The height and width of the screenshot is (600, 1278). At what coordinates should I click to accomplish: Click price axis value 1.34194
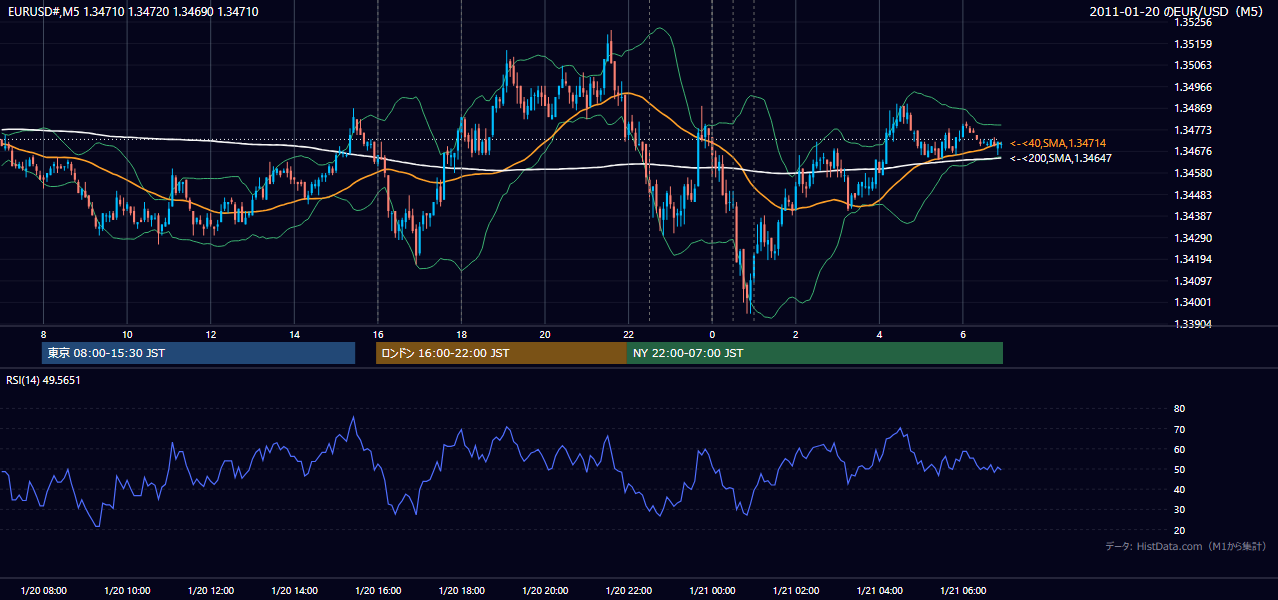(x=1192, y=259)
